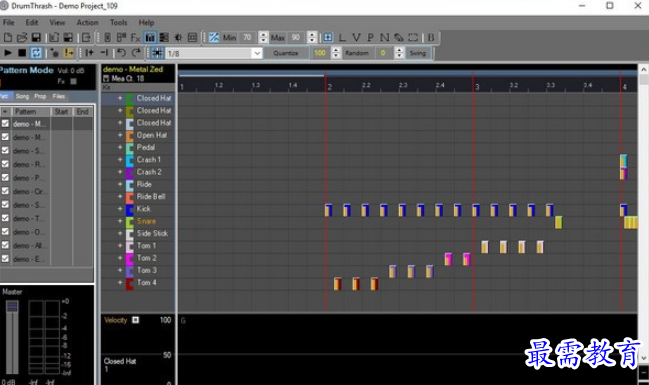Screen dimensions: 649x385
Task: Toggle the checkbox of the first demo - M pattern
Action: point(5,123)
